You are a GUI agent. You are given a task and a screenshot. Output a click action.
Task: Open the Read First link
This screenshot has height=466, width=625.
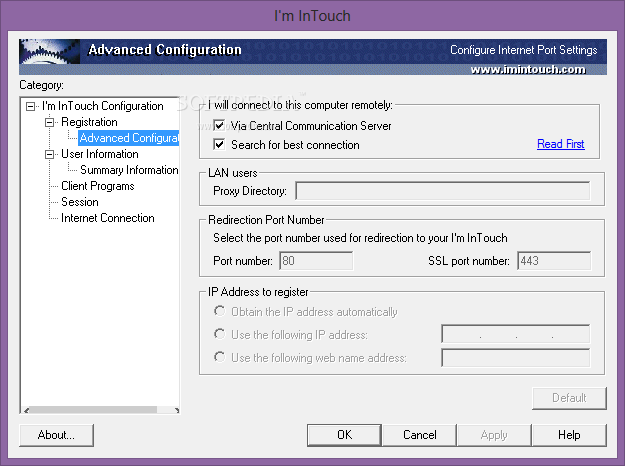pos(561,144)
